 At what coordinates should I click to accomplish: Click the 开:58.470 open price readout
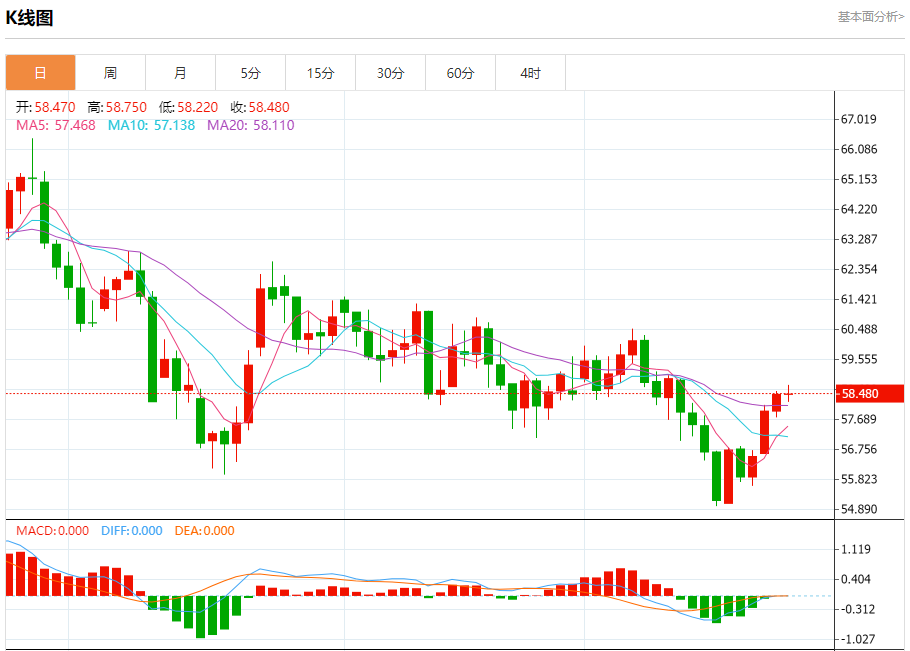click(x=45, y=107)
